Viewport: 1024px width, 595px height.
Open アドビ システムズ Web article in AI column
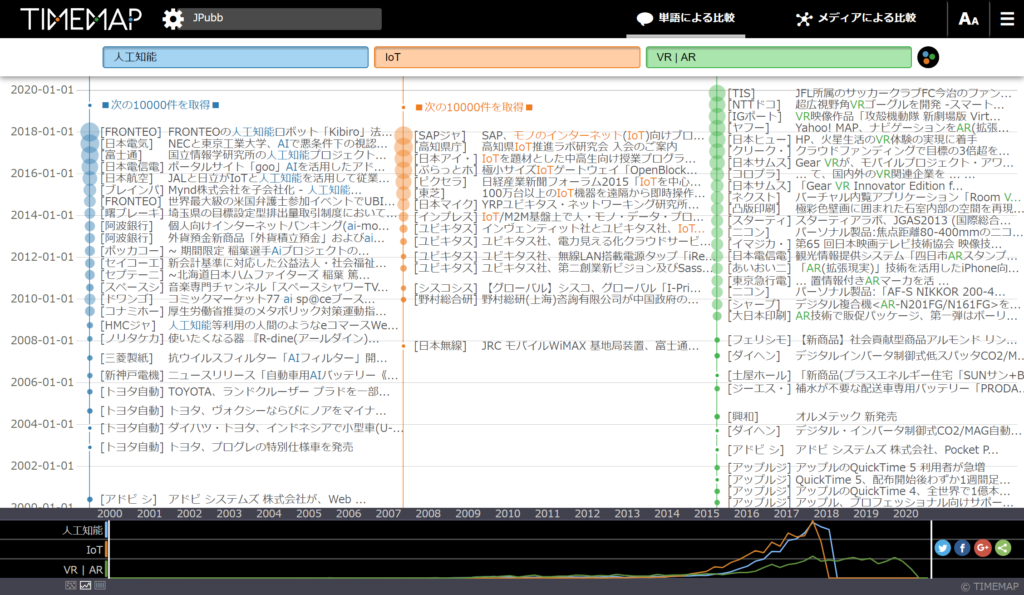click(x=232, y=500)
